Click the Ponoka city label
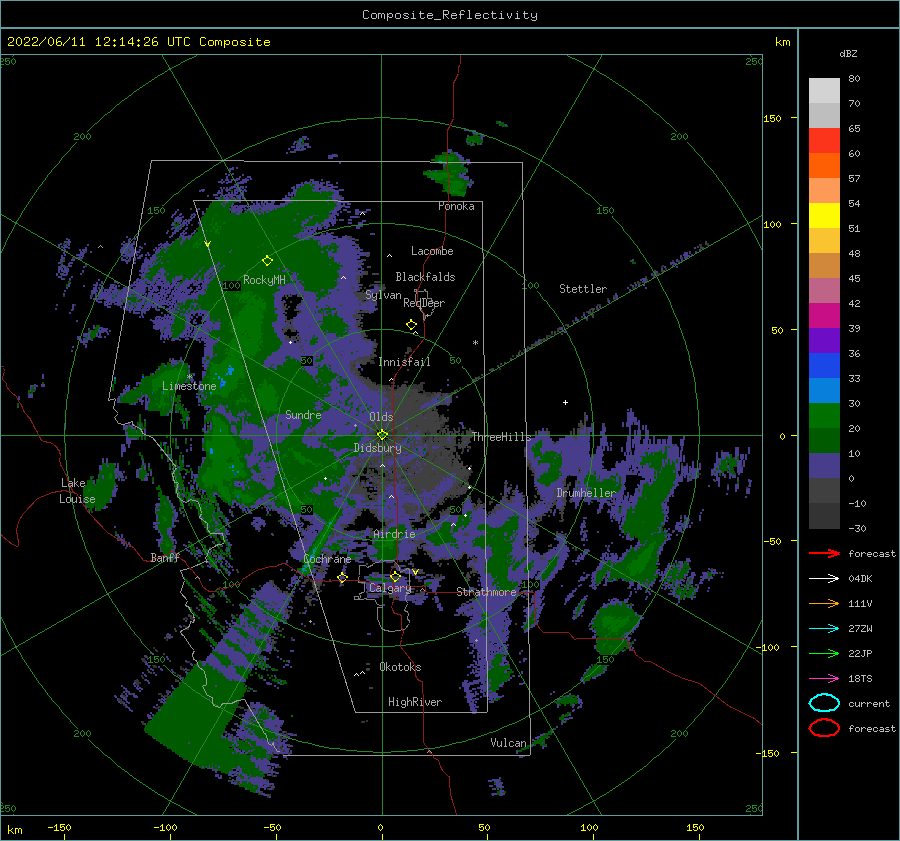The width and height of the screenshot is (900, 841). [x=456, y=206]
